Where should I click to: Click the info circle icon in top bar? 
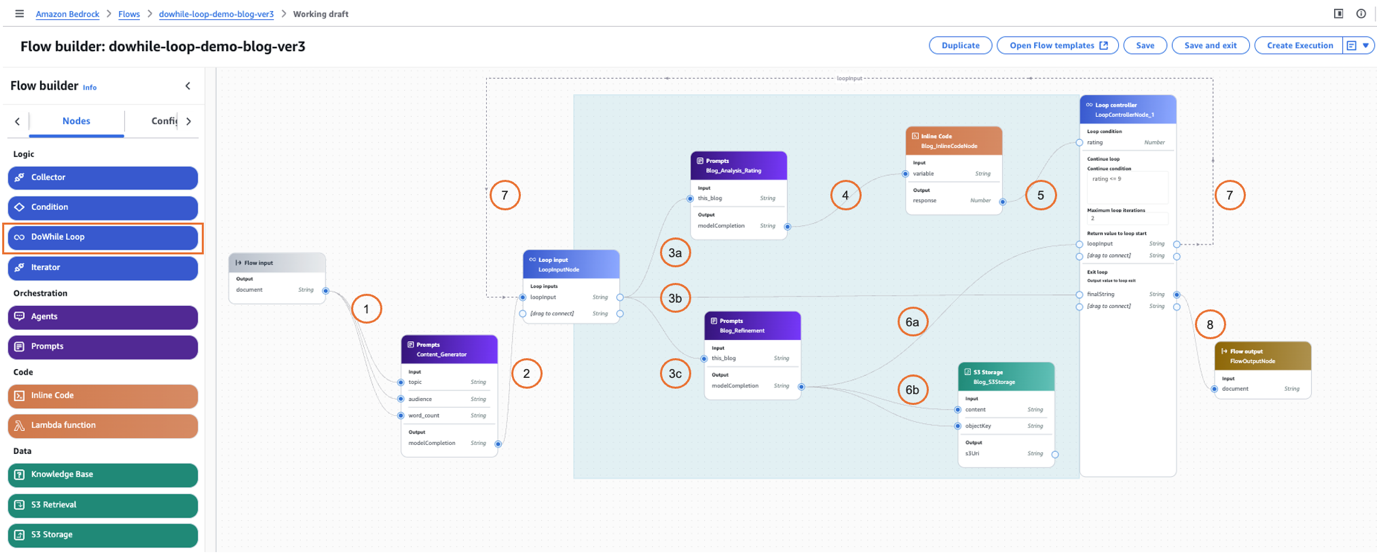pos(1361,14)
